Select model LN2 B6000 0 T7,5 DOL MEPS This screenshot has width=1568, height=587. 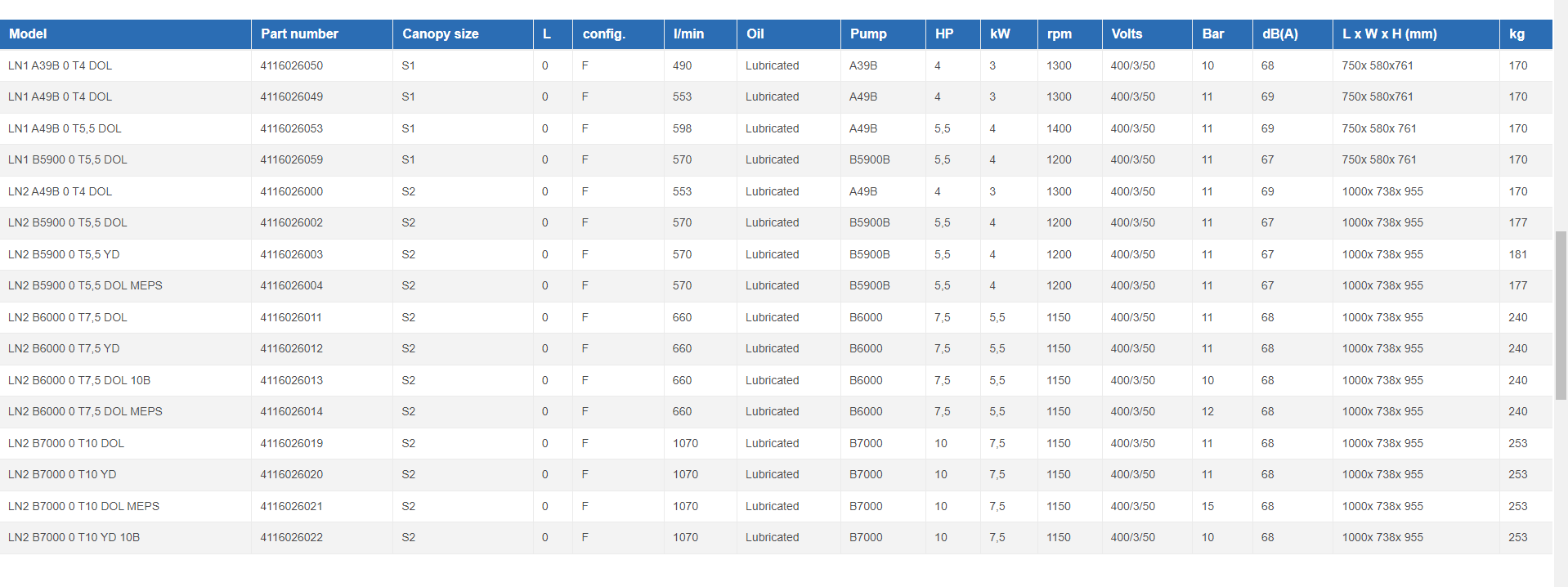coord(85,411)
